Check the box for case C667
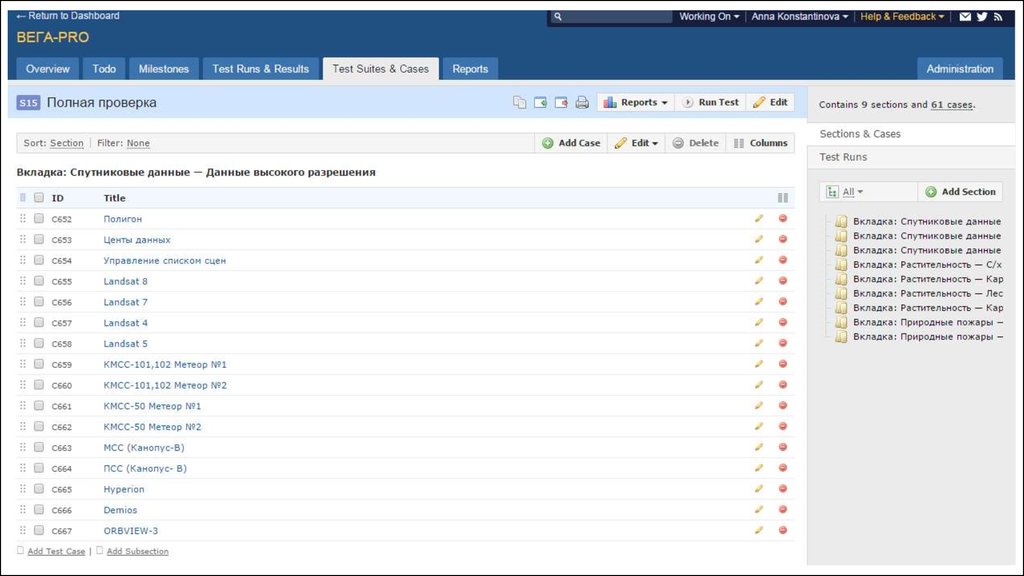The height and width of the screenshot is (576, 1024). [x=39, y=530]
